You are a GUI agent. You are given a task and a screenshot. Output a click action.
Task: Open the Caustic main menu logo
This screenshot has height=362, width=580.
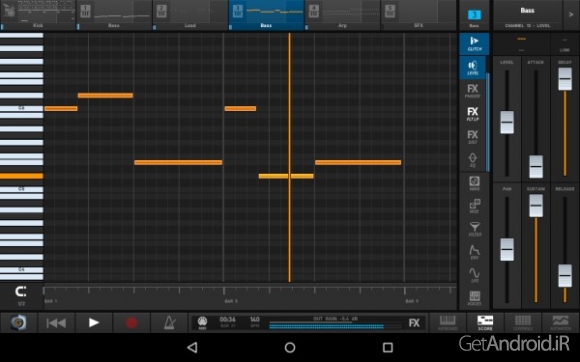tap(18, 323)
